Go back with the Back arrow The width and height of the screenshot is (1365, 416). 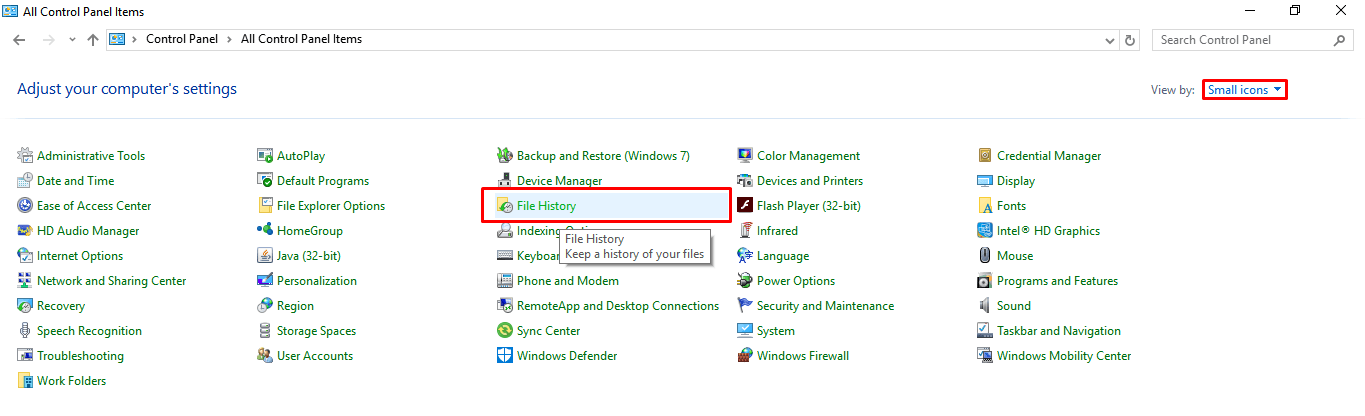click(x=19, y=40)
